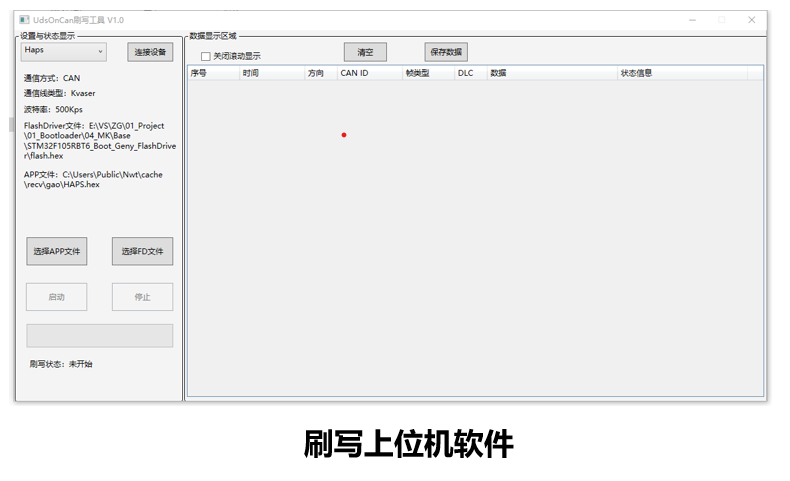Sort by the 时间 column header

tap(272, 73)
